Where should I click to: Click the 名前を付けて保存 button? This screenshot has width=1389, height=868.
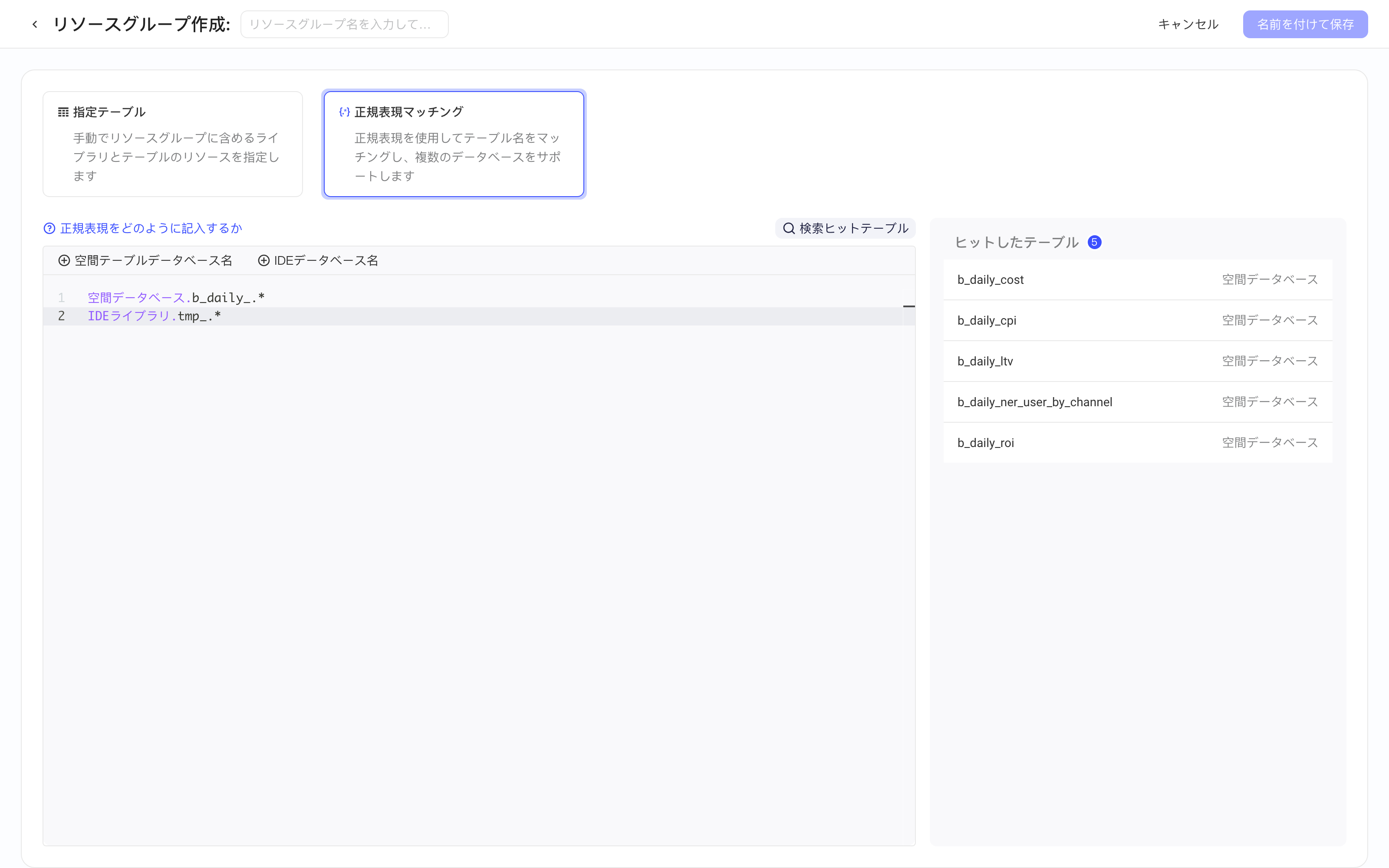tap(1305, 24)
